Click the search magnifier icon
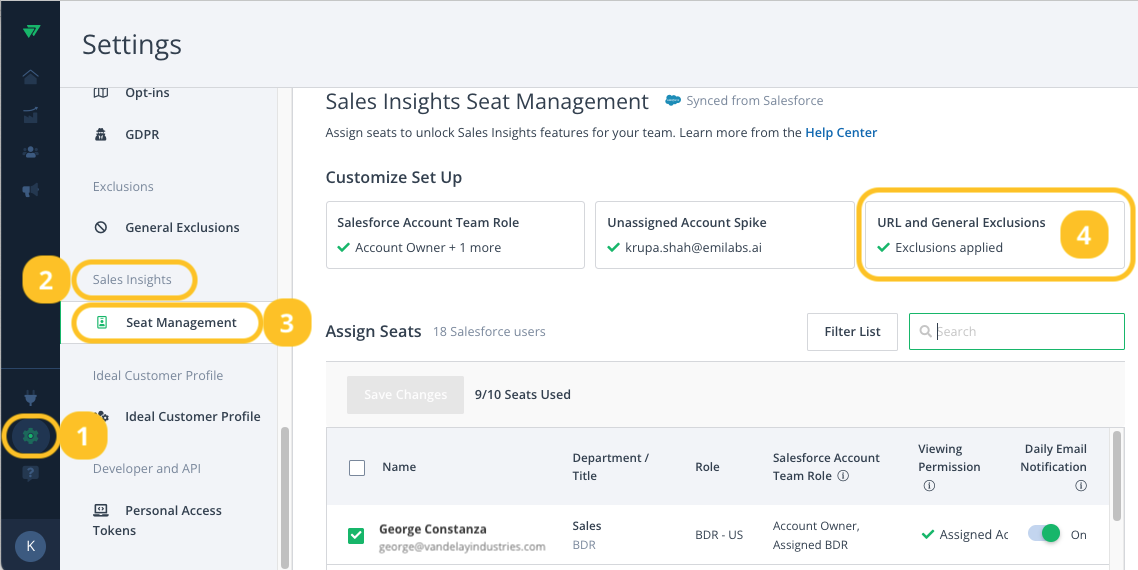 (x=925, y=331)
